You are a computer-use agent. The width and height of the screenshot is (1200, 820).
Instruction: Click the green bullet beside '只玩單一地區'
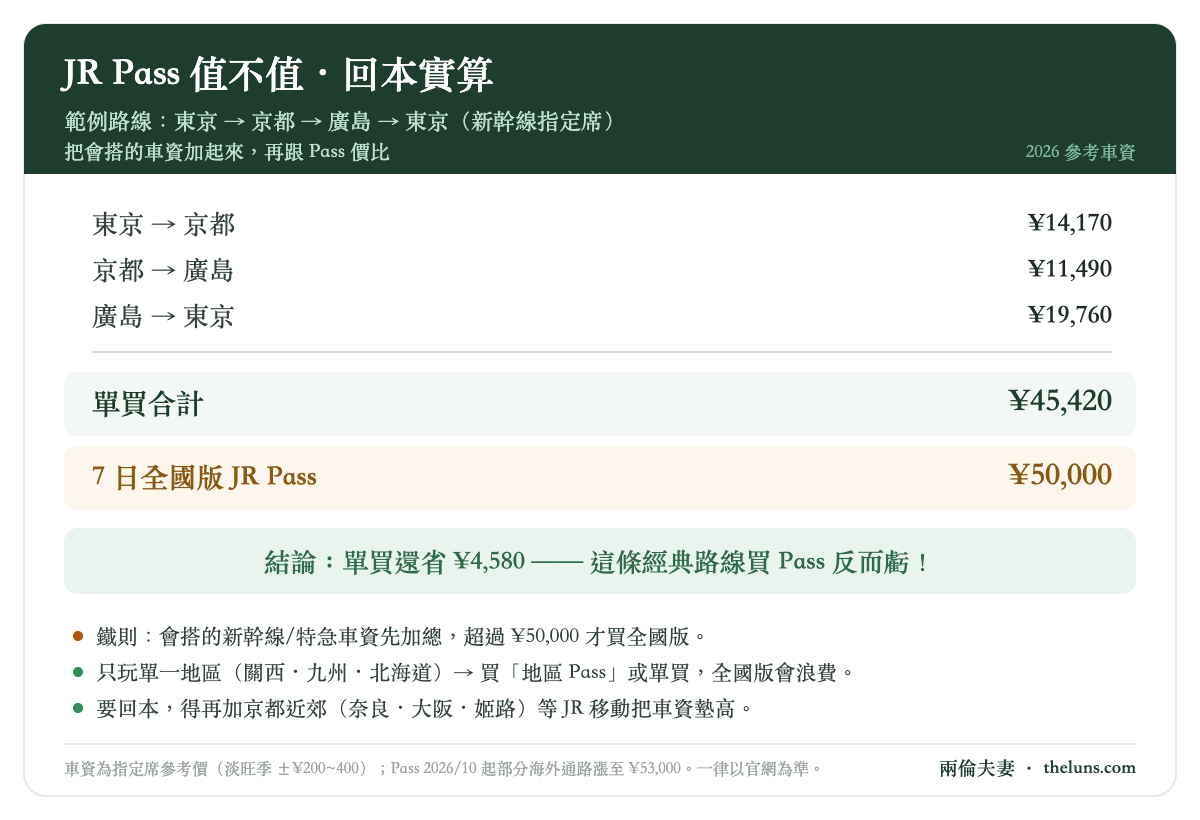click(78, 673)
